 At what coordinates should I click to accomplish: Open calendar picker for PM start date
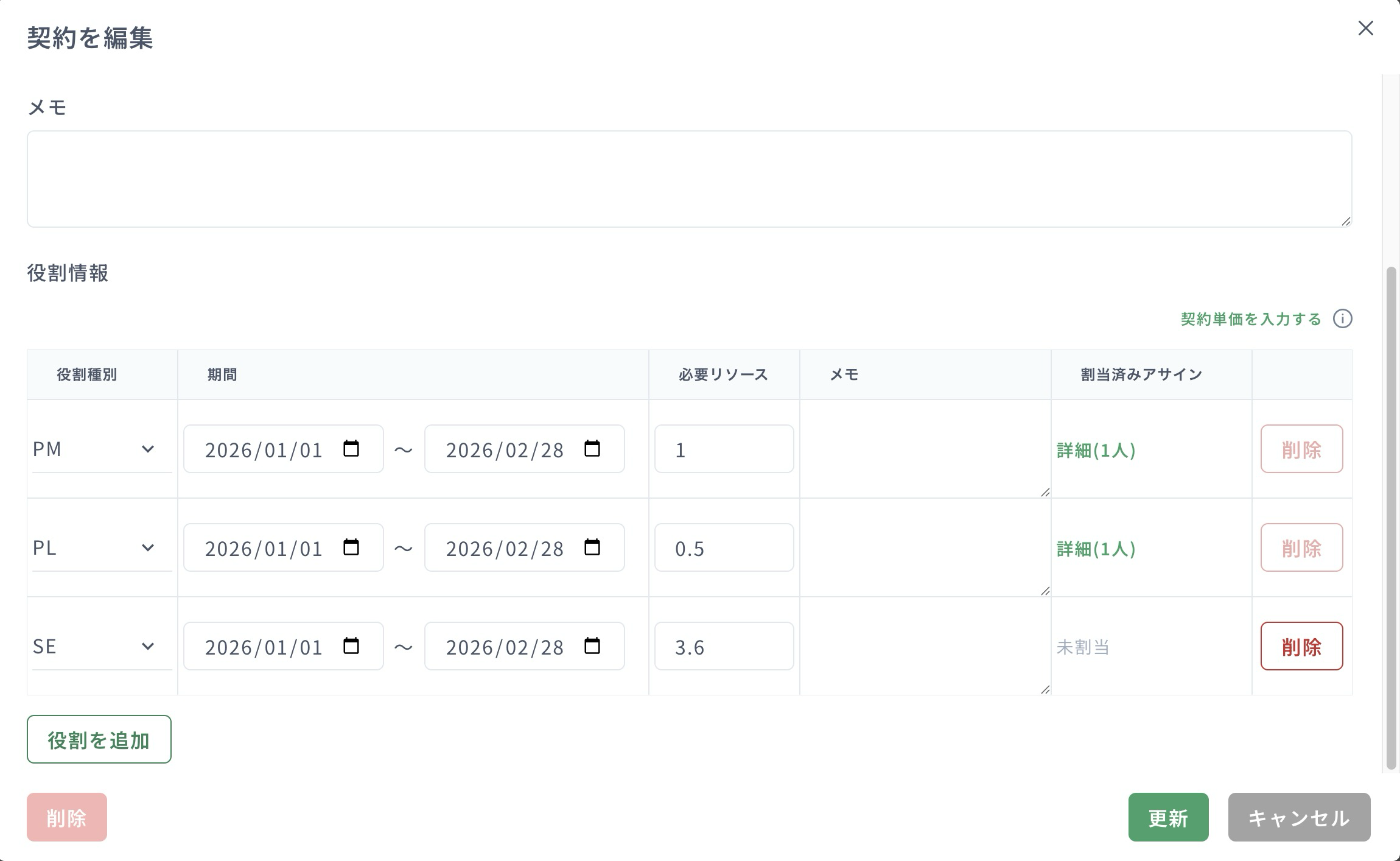pos(351,449)
